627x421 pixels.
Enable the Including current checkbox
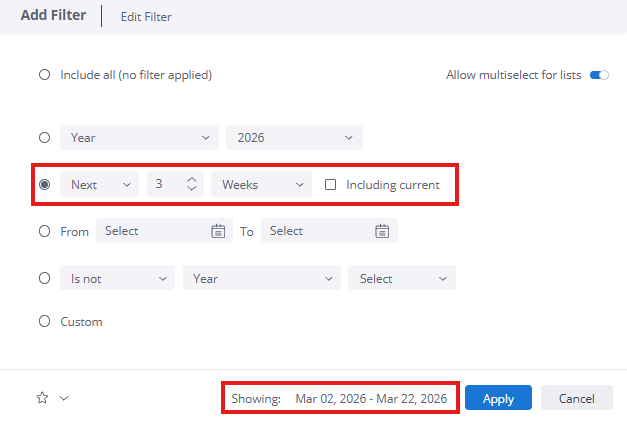pyautogui.click(x=331, y=185)
